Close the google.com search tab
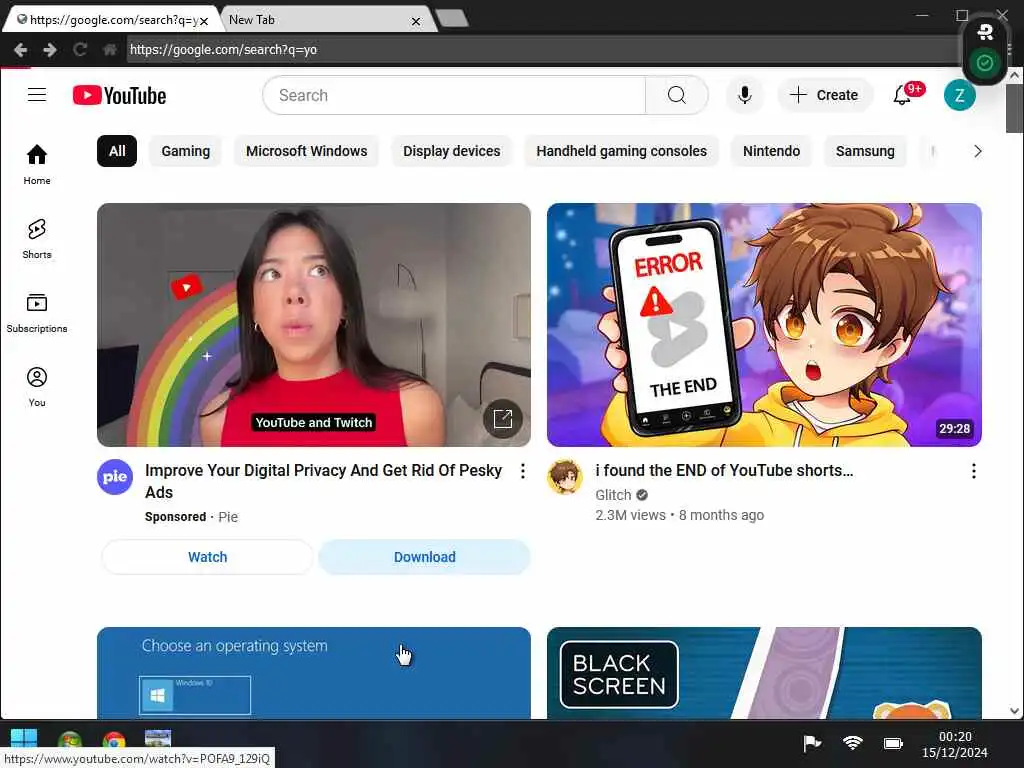The width and height of the screenshot is (1024, 768). pos(204,21)
